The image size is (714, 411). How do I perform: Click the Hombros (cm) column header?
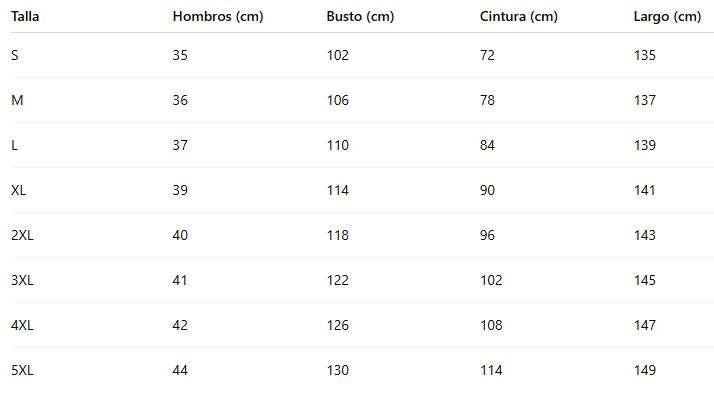[x=217, y=17]
